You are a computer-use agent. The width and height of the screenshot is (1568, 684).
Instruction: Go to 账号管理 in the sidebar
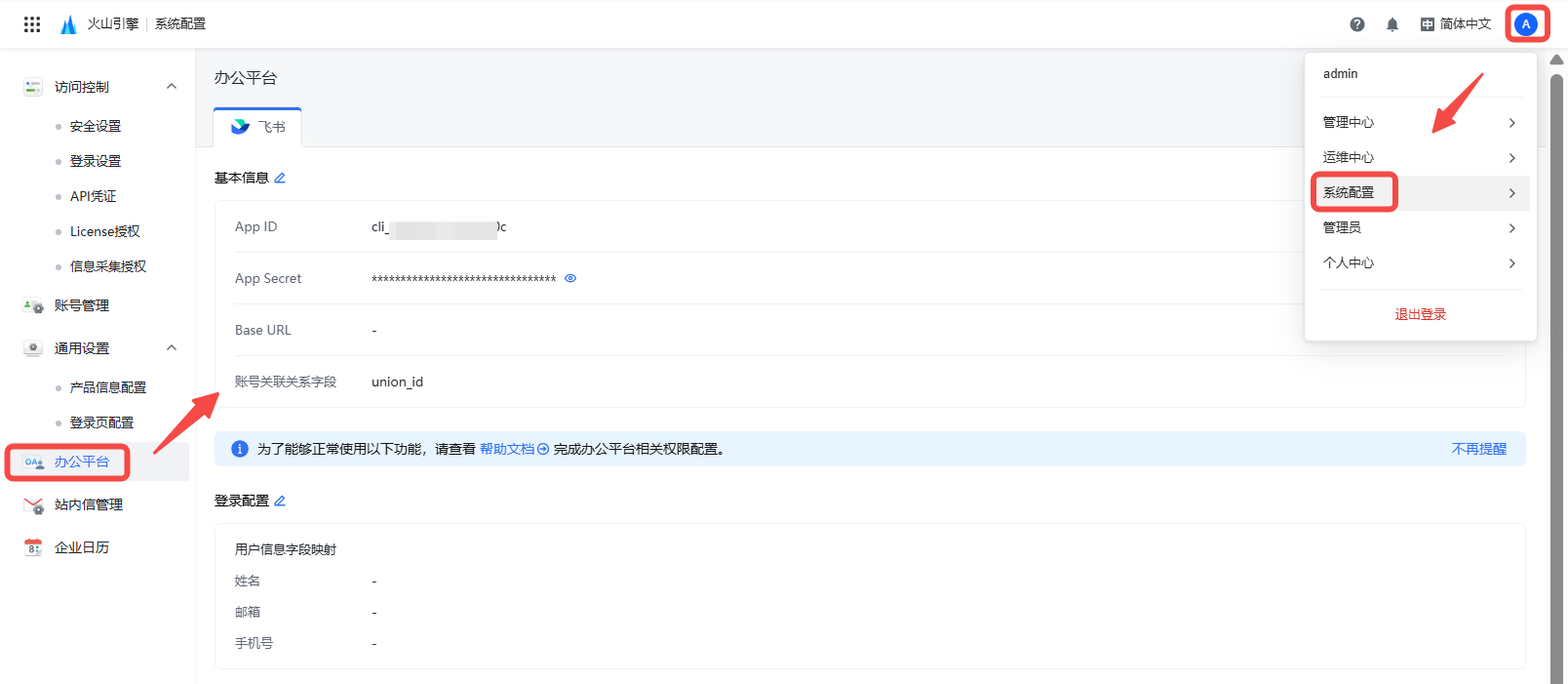[x=82, y=305]
